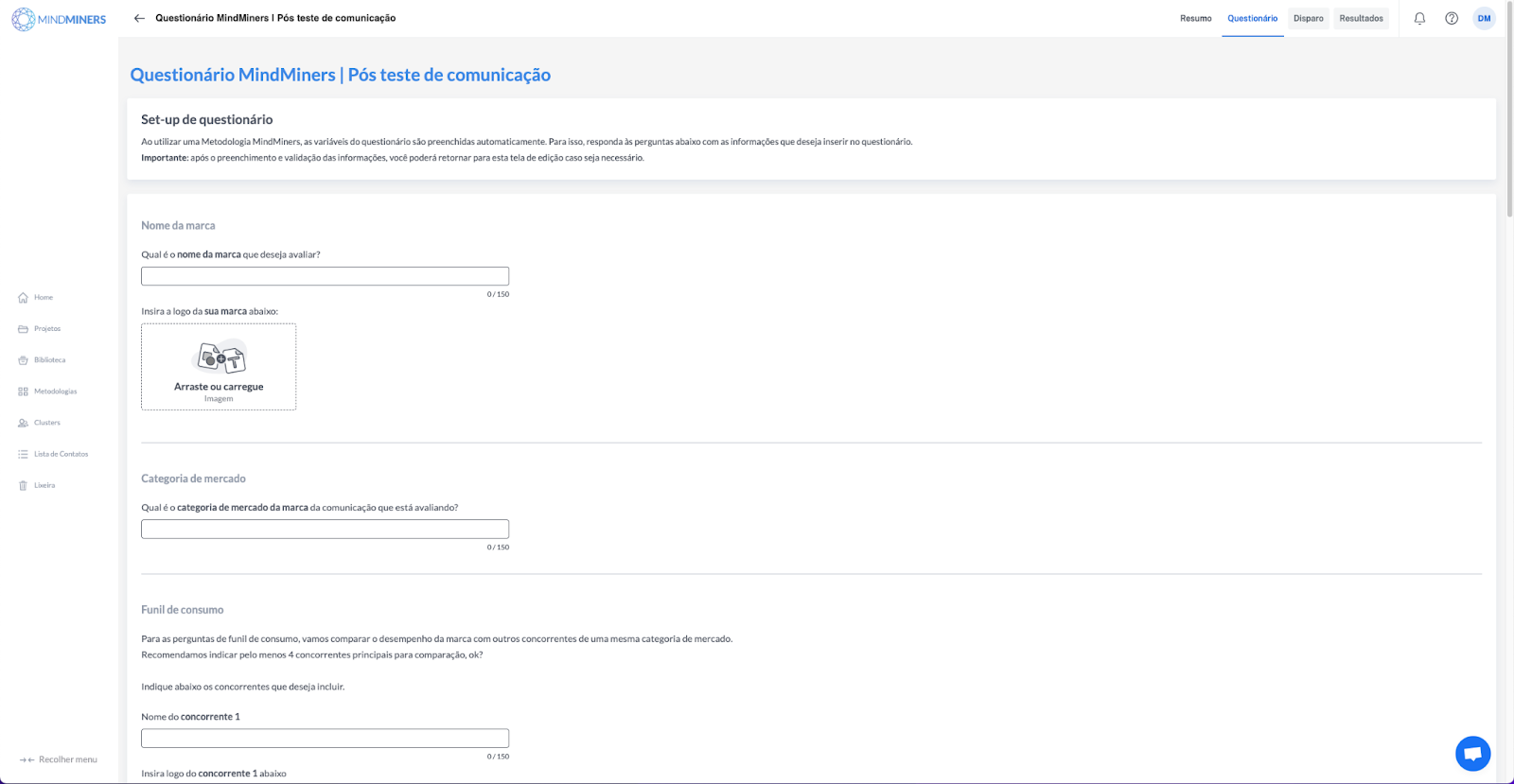Switch to the Resumo tab

click(1195, 18)
